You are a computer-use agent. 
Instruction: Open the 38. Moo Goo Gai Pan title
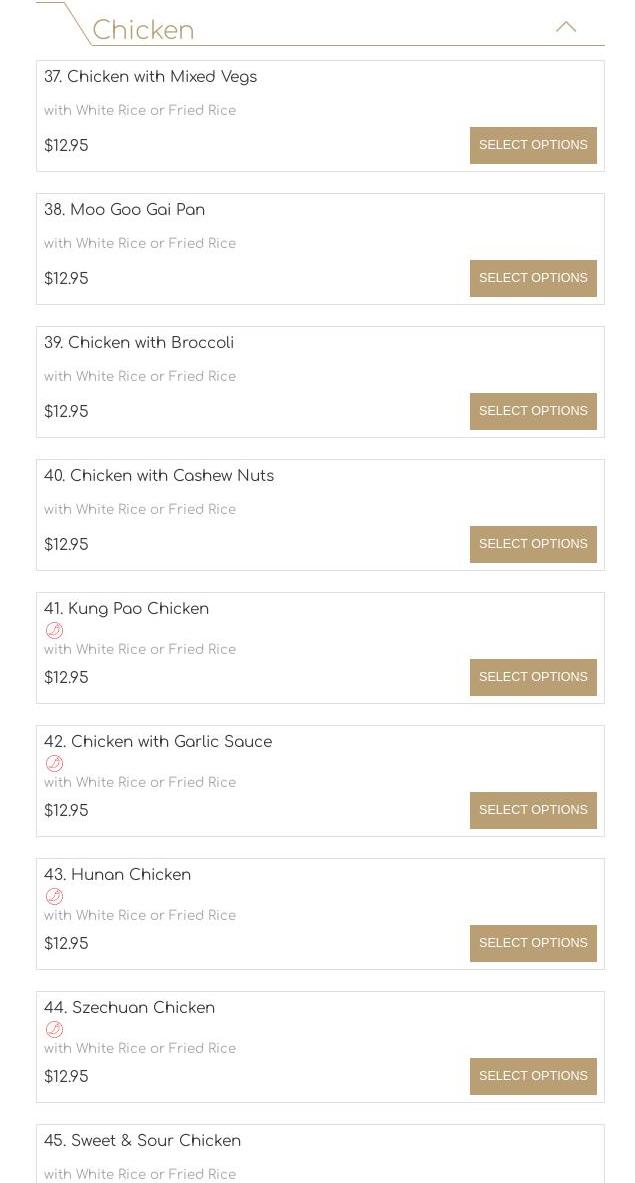click(x=124, y=210)
